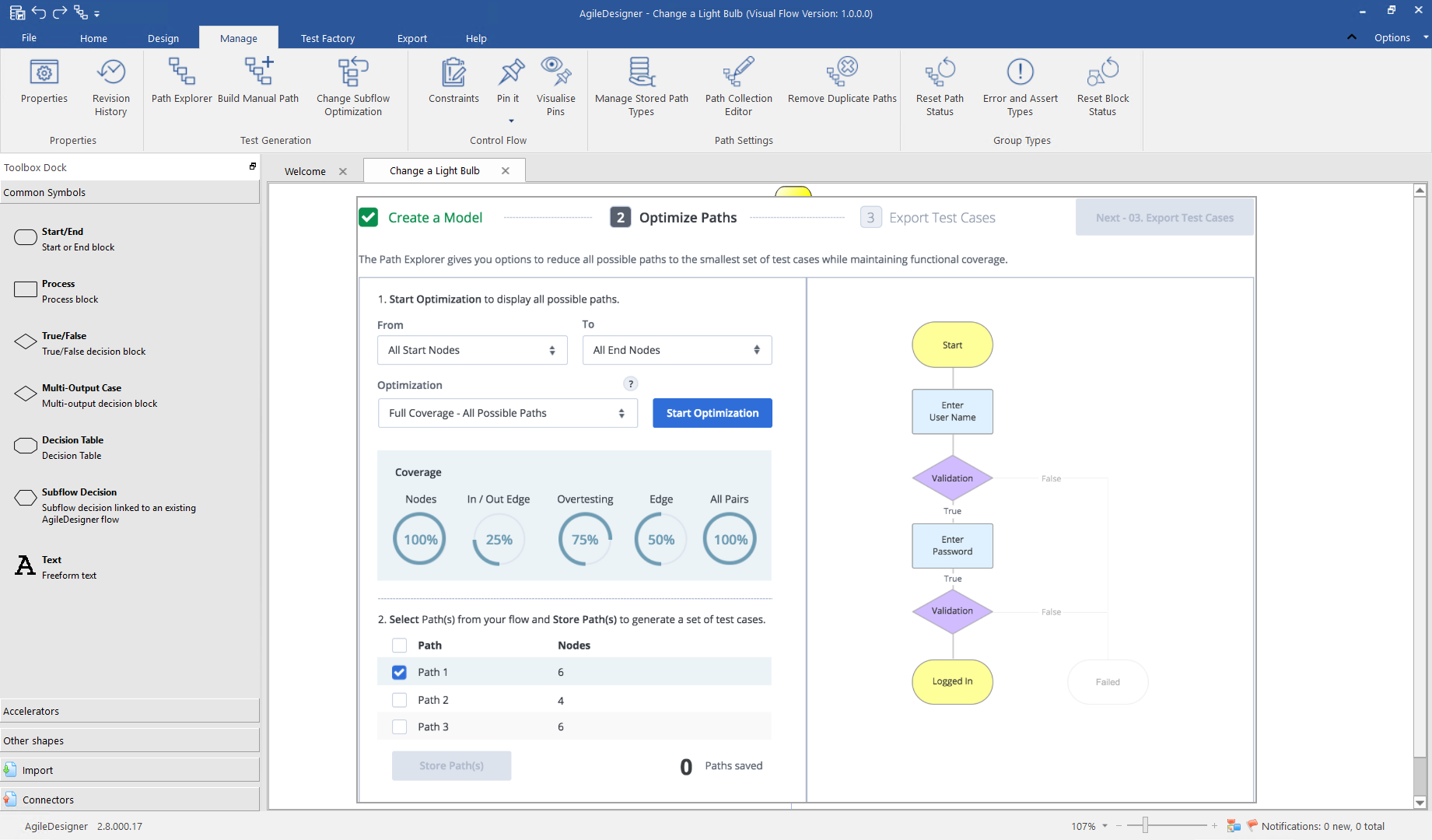Go to Create a Model step
1432x840 pixels.
click(421, 218)
